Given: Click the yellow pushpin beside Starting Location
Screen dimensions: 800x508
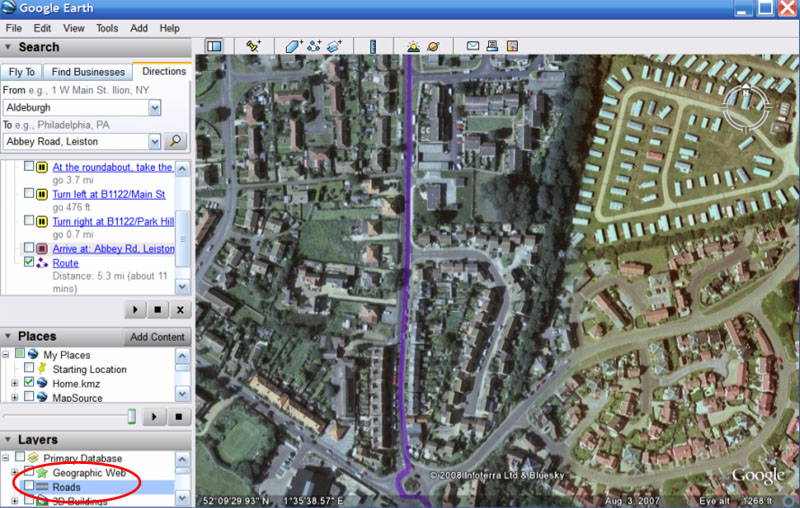Looking at the screenshot, I should tap(42, 368).
